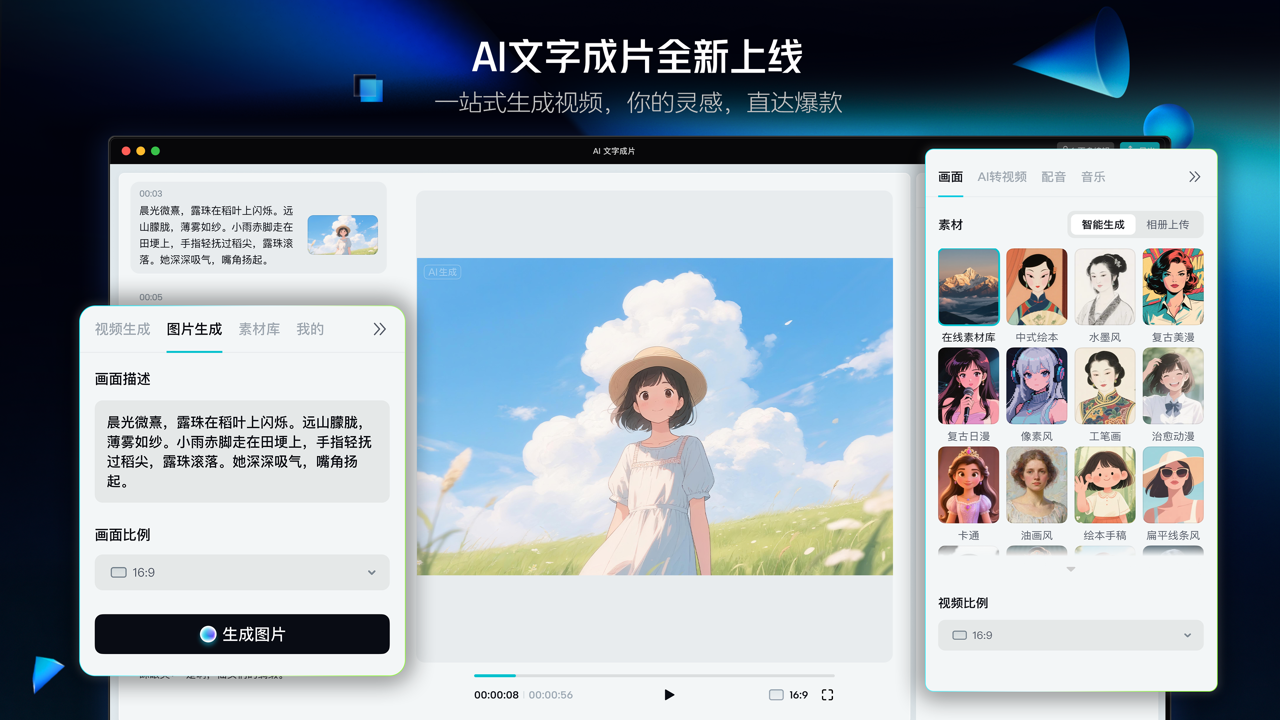Enable the 16:9 checkbox in the player bar
Screen dimensions: 1280x720
click(776, 694)
